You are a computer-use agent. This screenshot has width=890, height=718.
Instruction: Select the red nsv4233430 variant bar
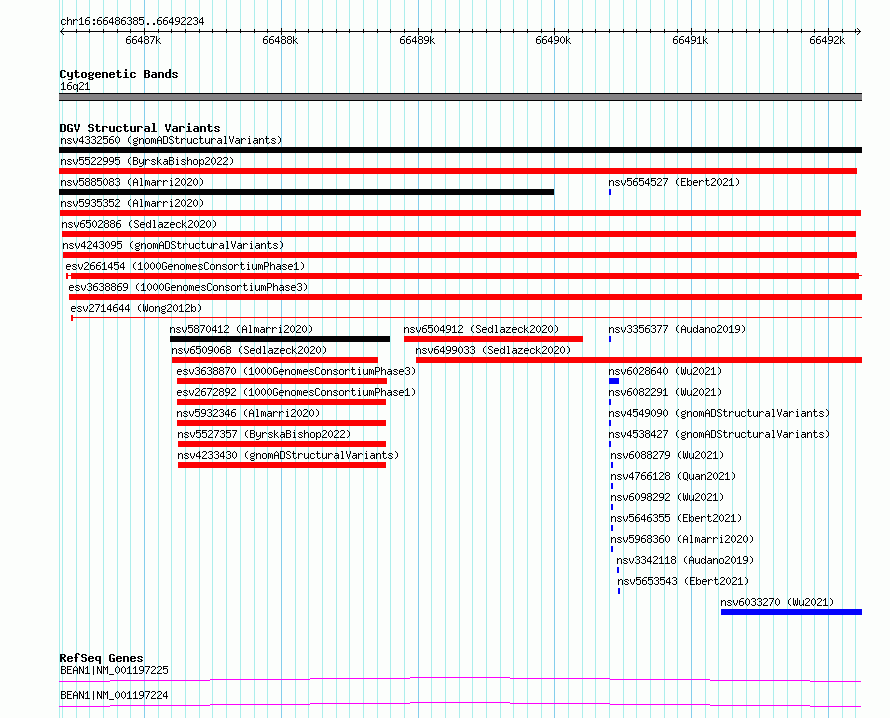point(282,465)
